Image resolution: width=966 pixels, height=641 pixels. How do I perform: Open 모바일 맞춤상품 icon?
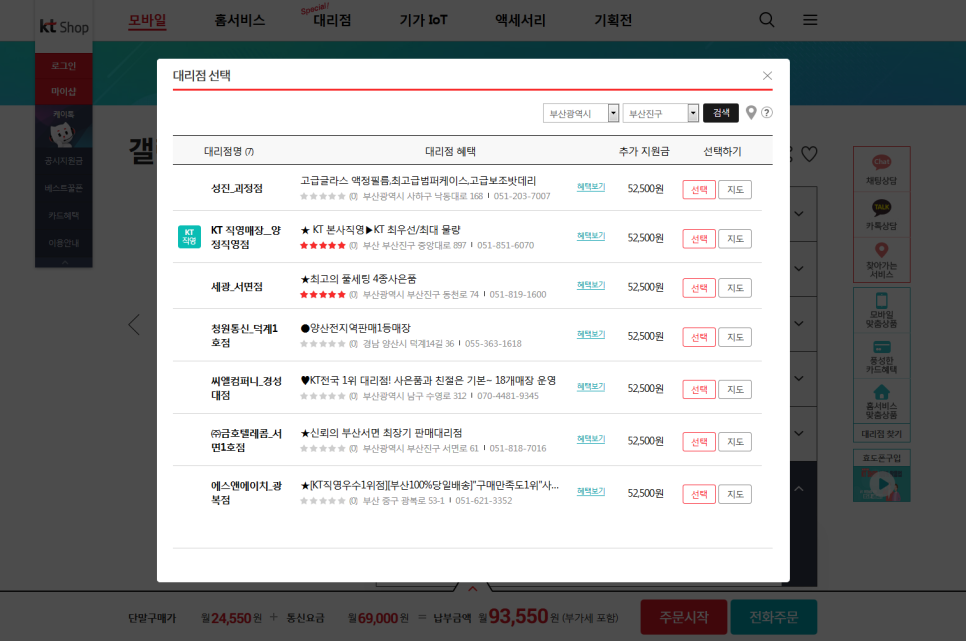point(882,310)
